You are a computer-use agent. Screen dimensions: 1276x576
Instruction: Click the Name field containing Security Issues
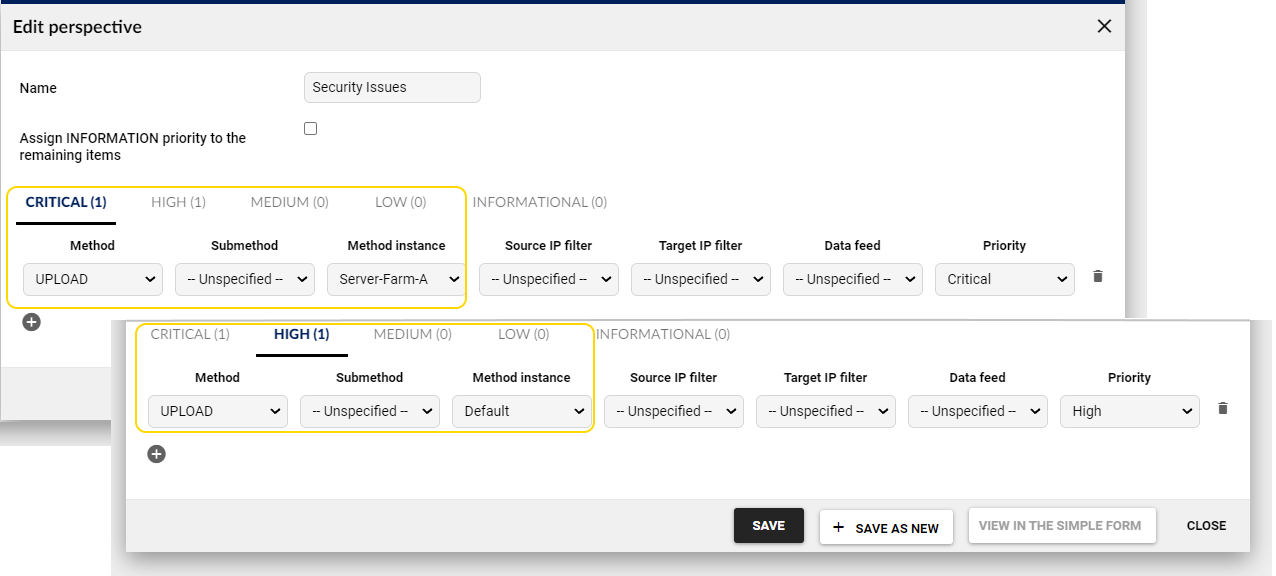pos(392,88)
